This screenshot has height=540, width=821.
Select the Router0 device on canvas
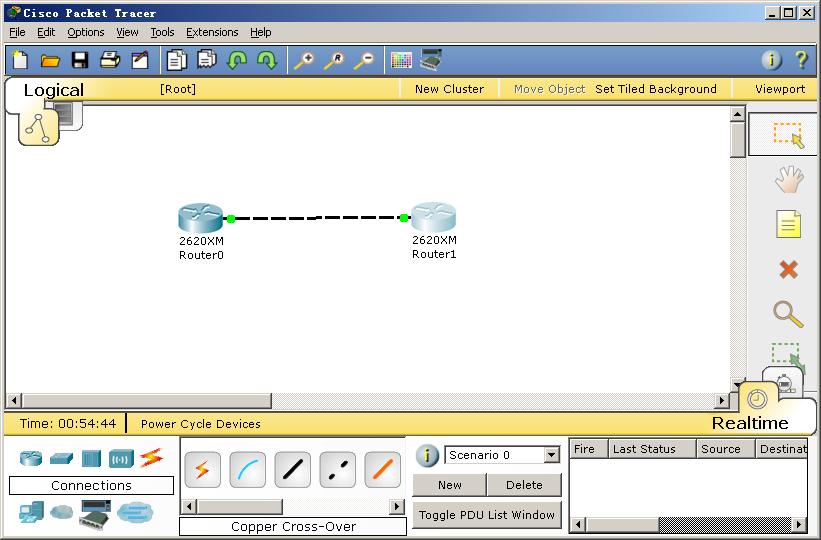(201, 218)
